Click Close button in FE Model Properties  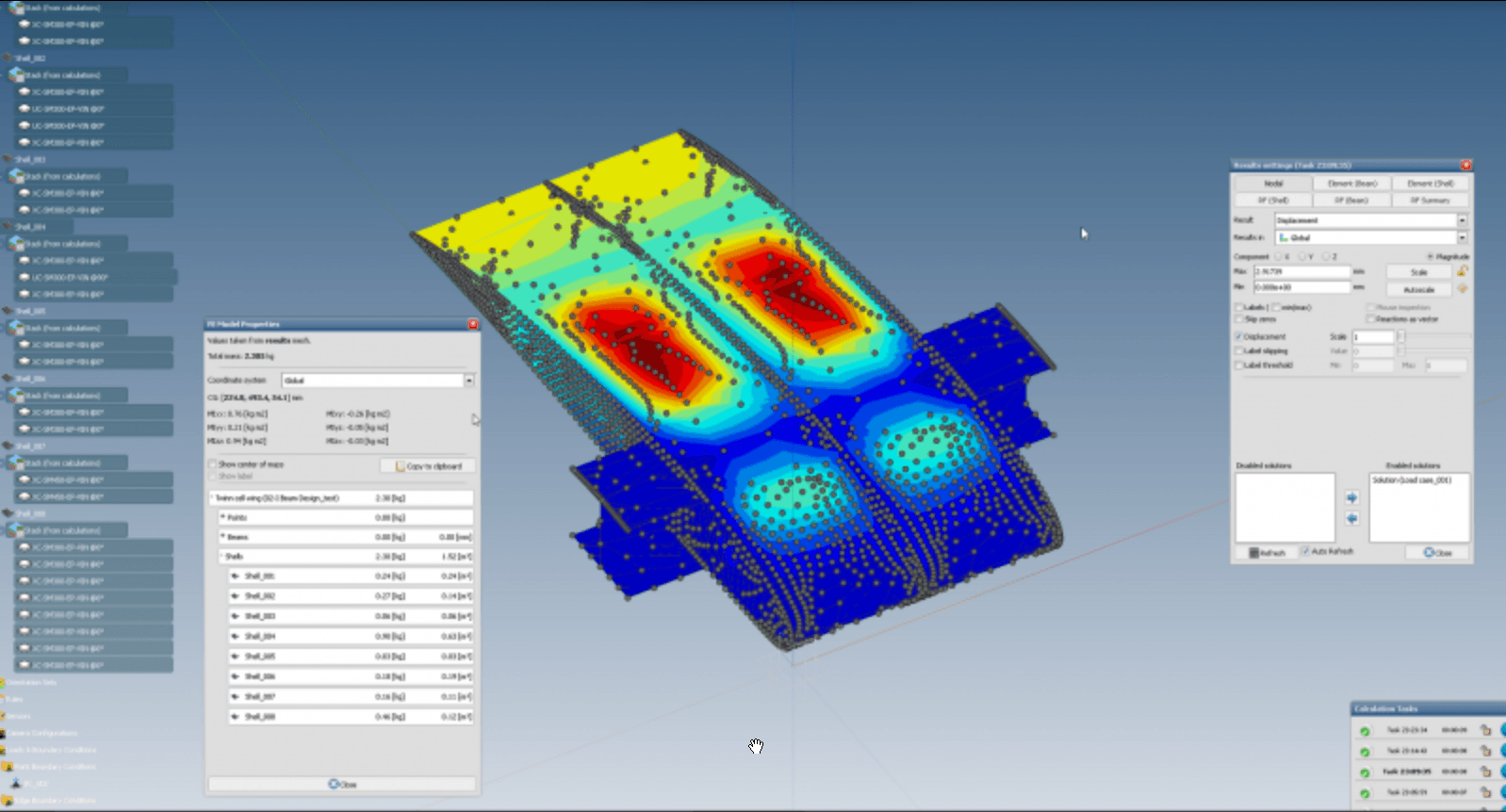(x=342, y=784)
